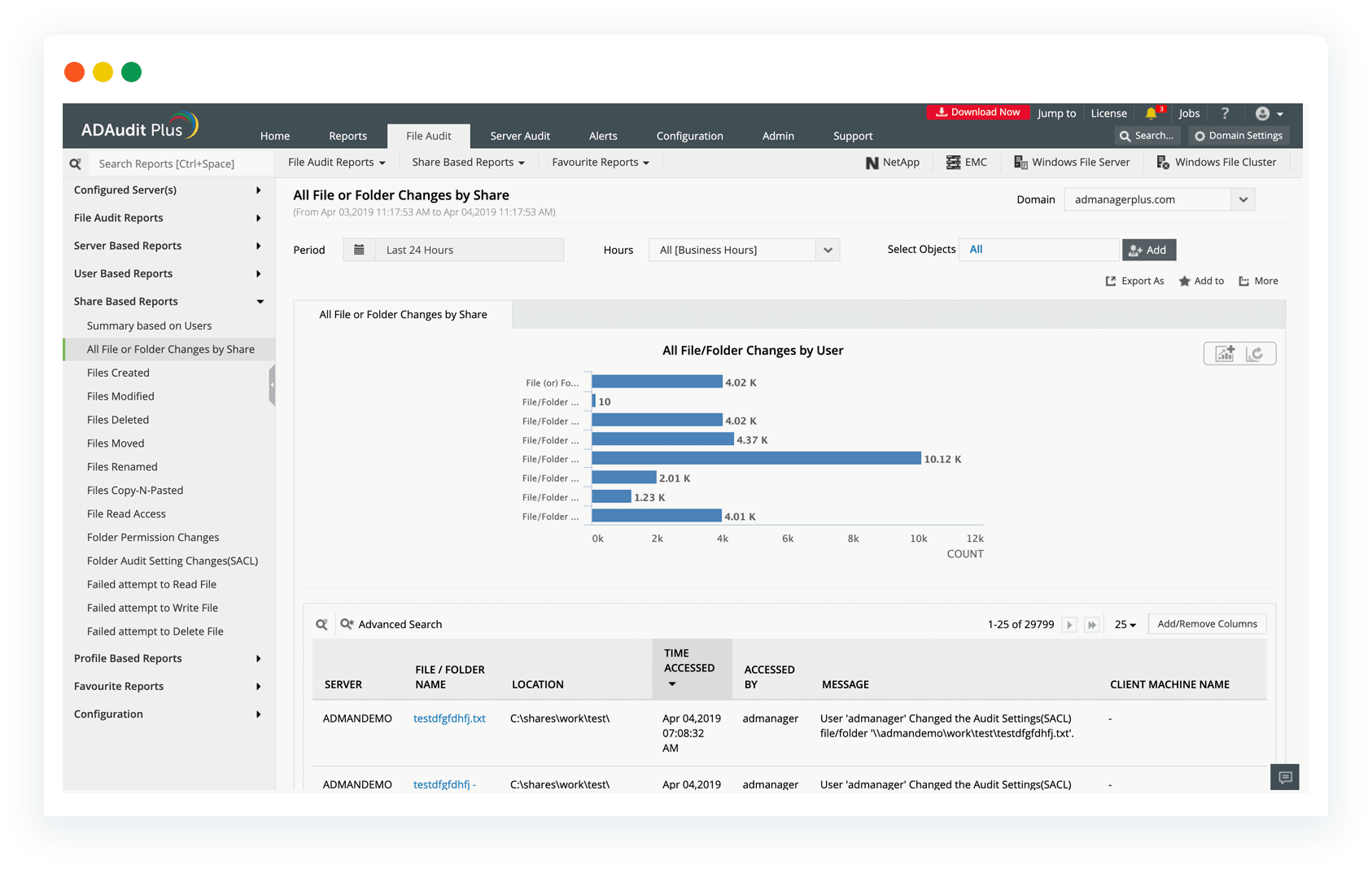Open the Hours dropdown All [Business Hours]

coord(744,250)
